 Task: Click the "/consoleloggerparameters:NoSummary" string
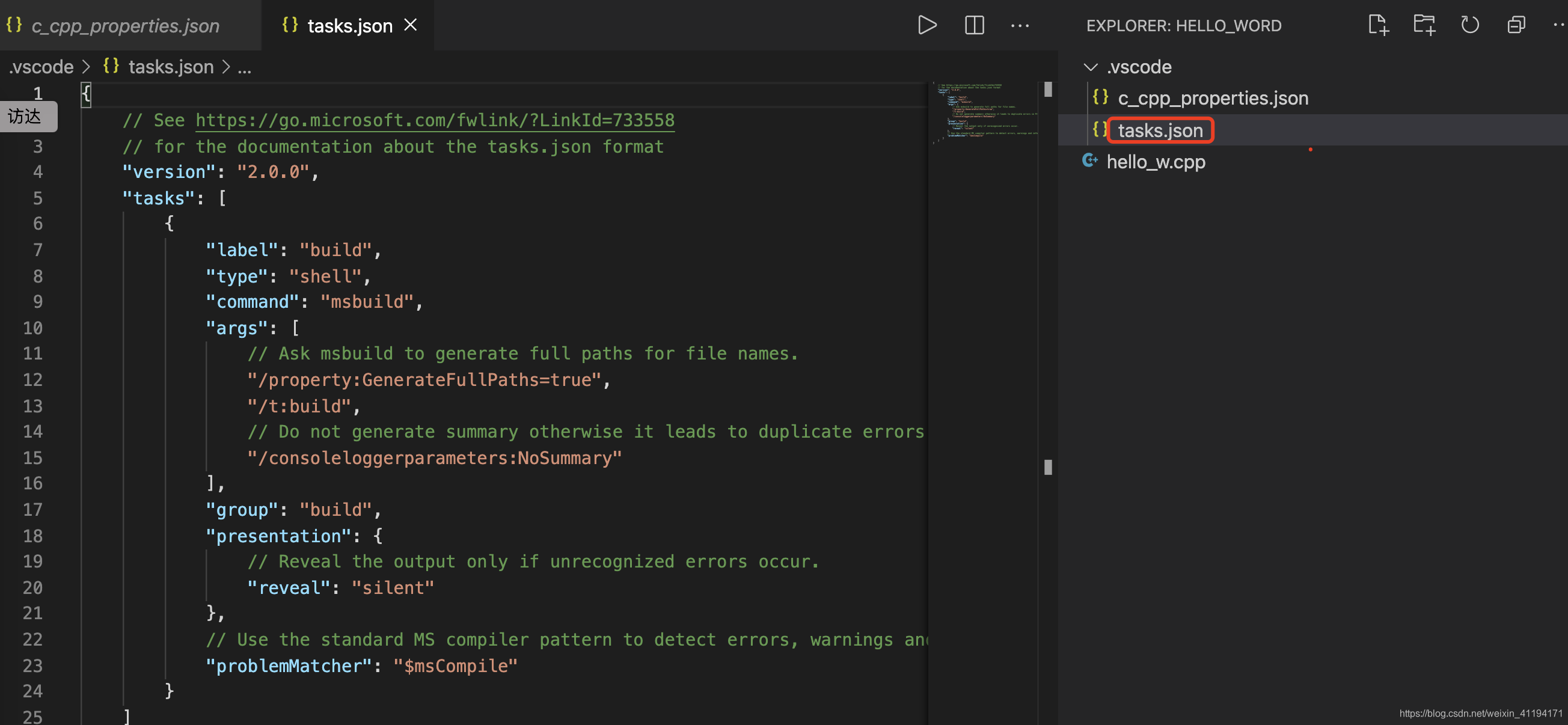[x=435, y=457]
